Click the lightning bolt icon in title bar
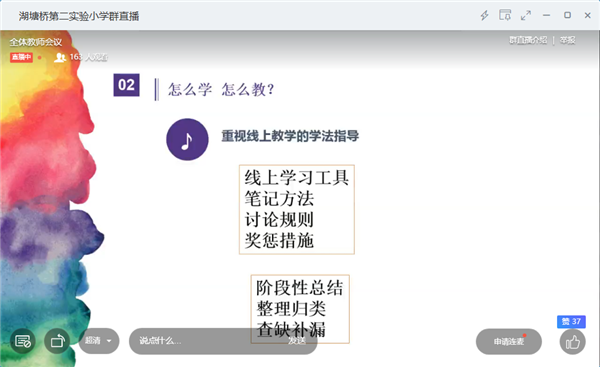600x367 pixels. 484,15
